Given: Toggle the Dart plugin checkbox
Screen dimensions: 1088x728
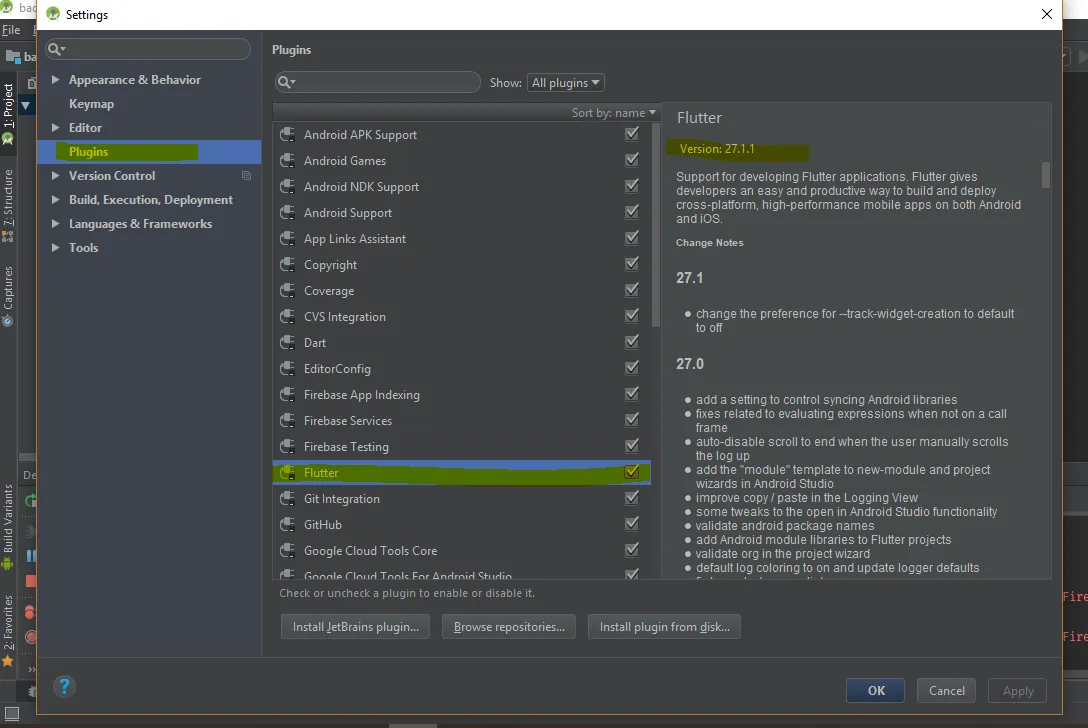Looking at the screenshot, I should pyautogui.click(x=631, y=341).
